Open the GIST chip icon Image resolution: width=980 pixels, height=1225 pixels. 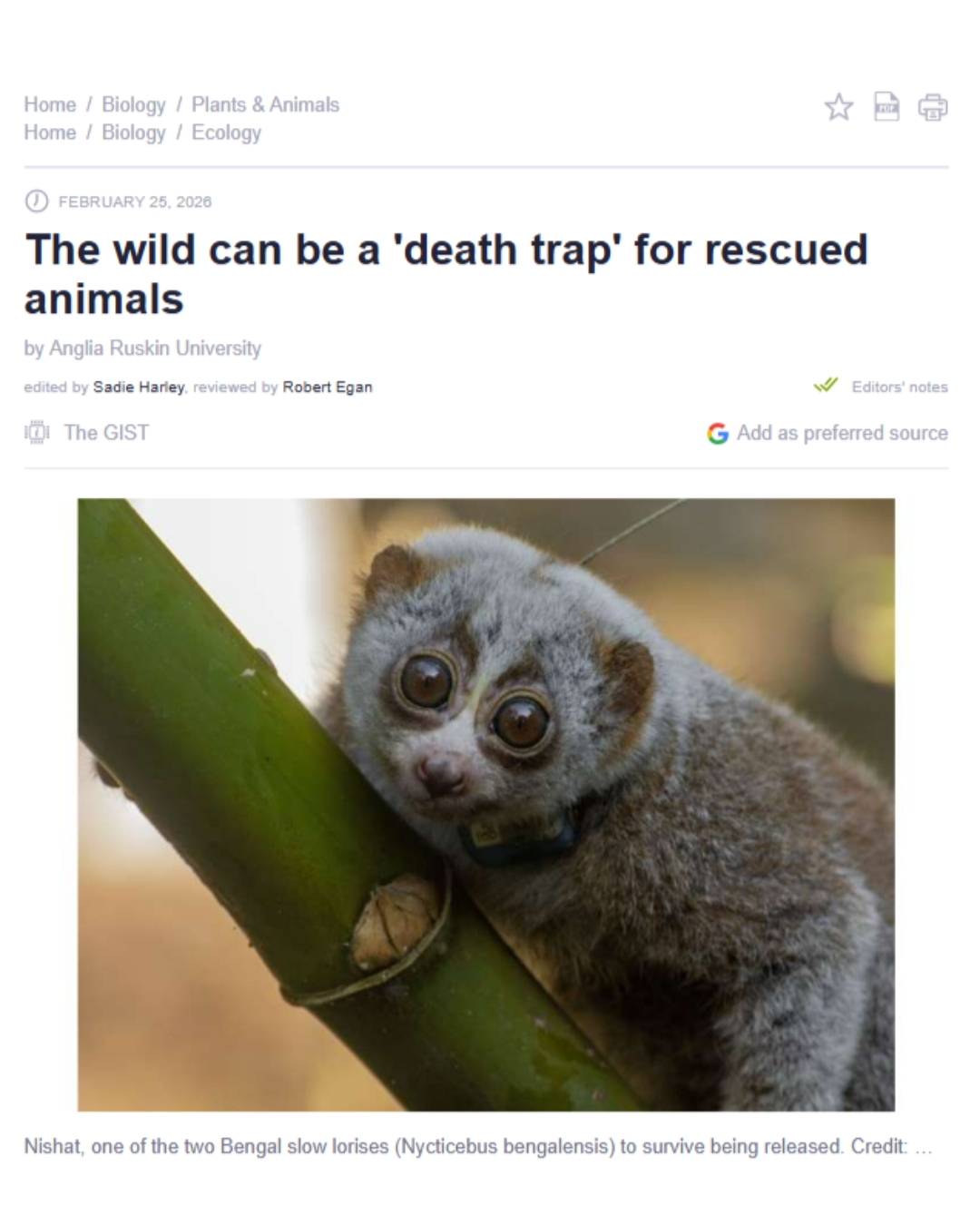point(37,433)
